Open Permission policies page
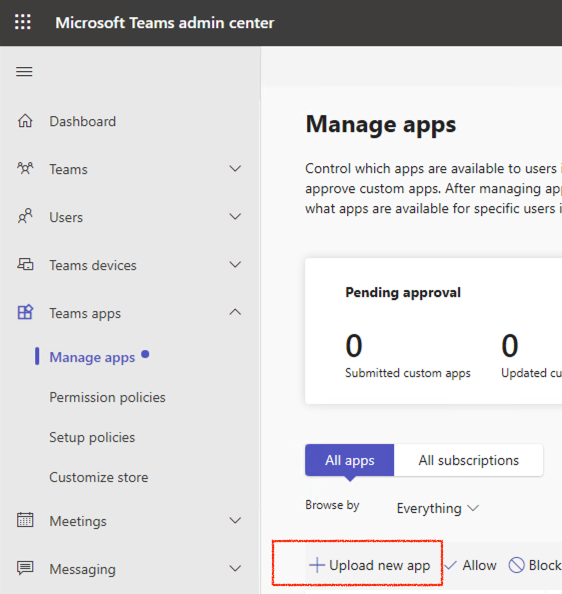This screenshot has height=594, width=562. (x=108, y=397)
